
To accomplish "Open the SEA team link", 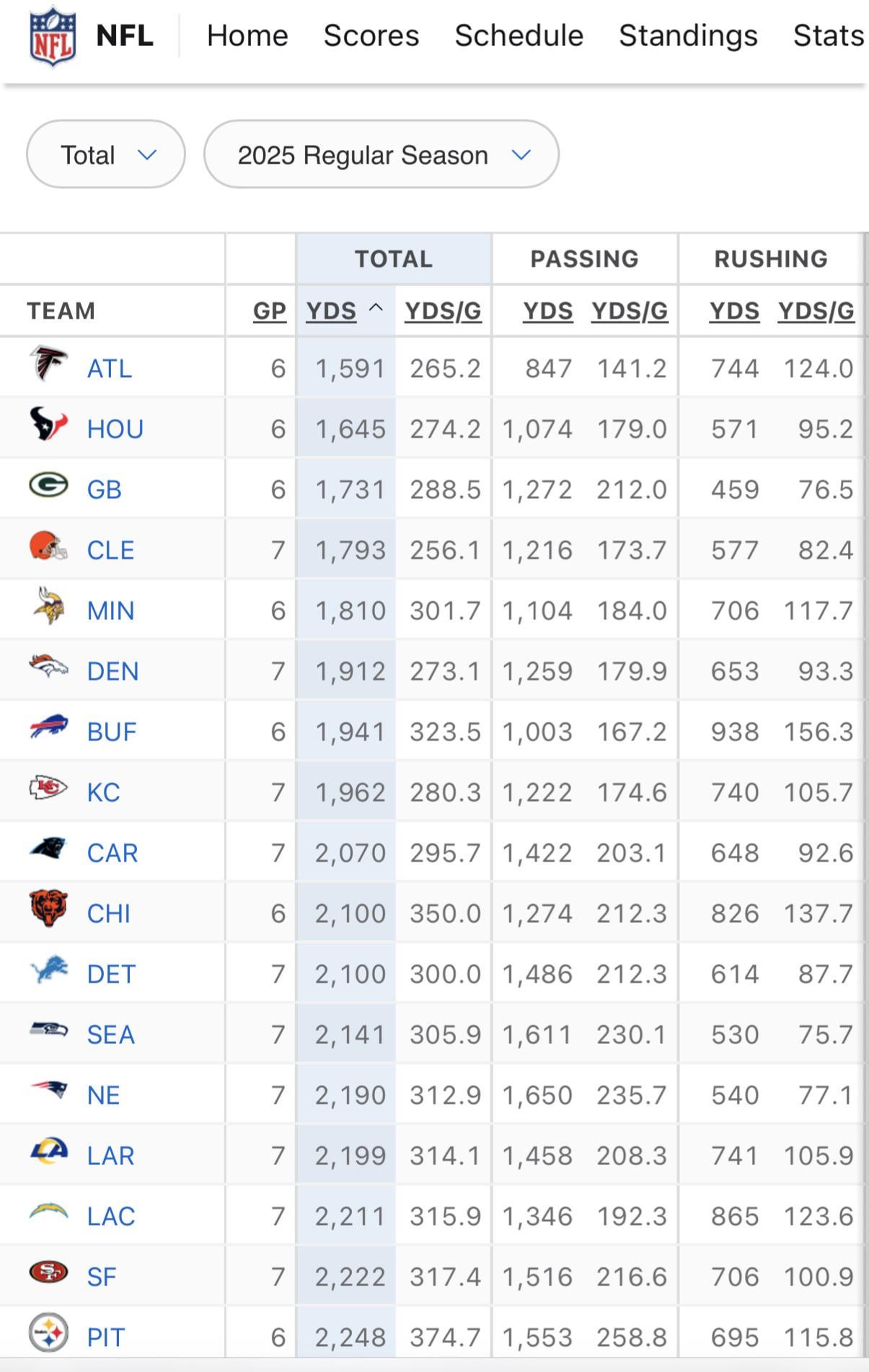I will point(110,1035).
